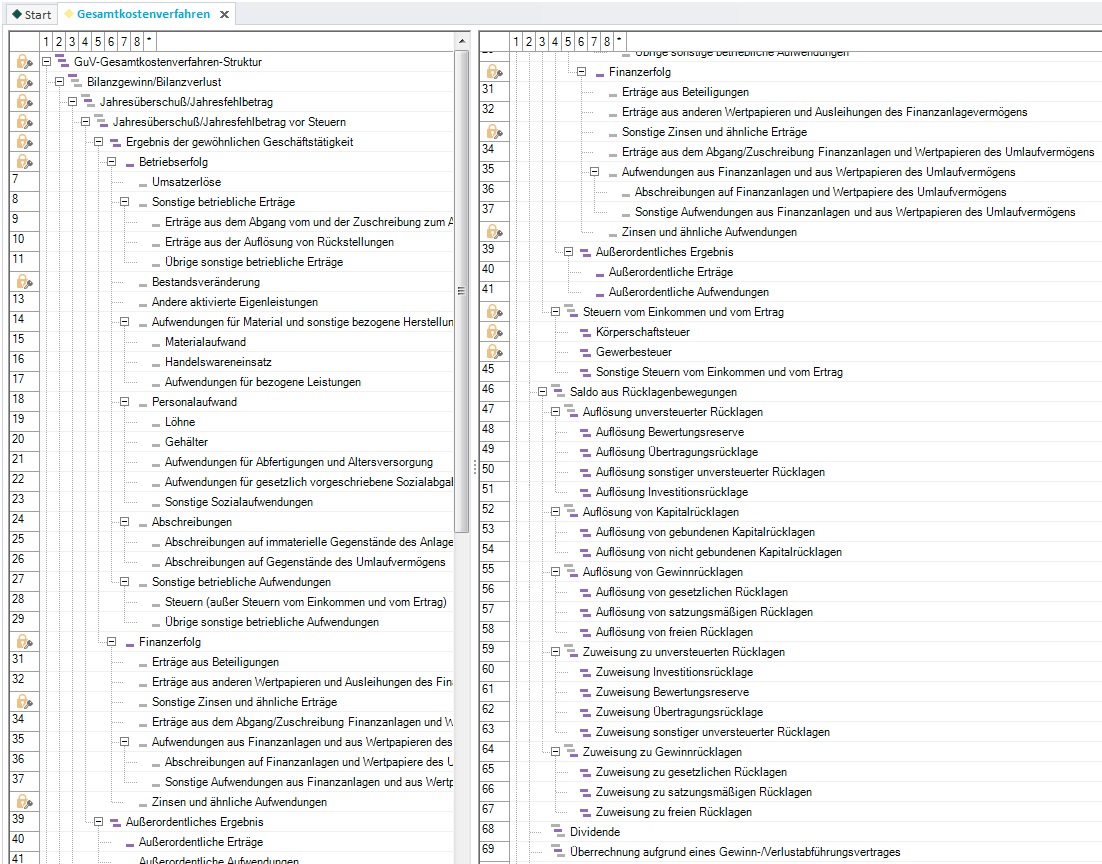Collapse Personalaufwand node
Image resolution: width=1102 pixels, height=864 pixels.
[x=124, y=402]
